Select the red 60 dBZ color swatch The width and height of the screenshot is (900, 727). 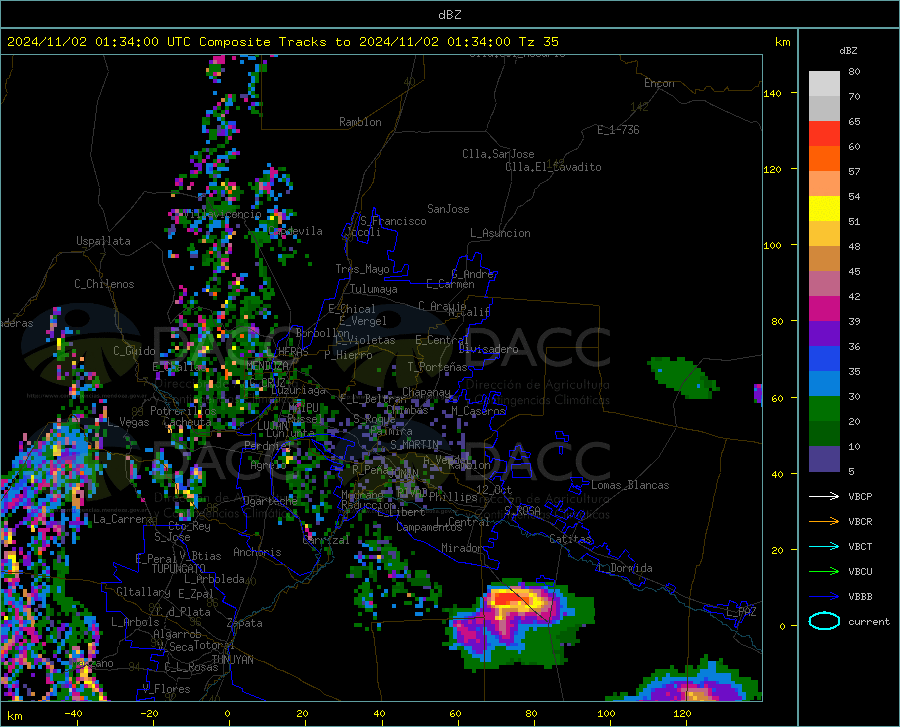click(x=824, y=134)
